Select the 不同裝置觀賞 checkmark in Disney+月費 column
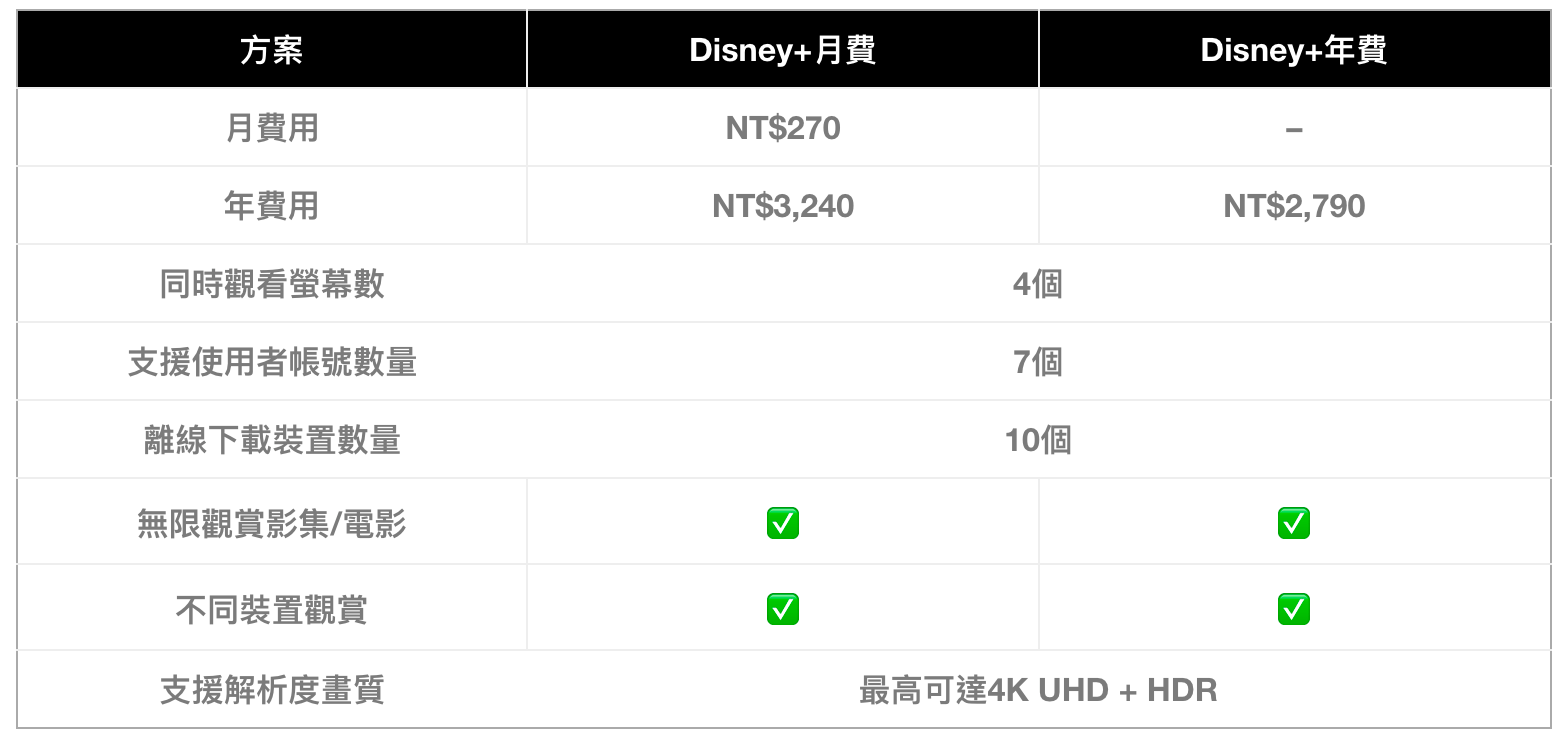Viewport: 1566px width, 740px height. (783, 609)
